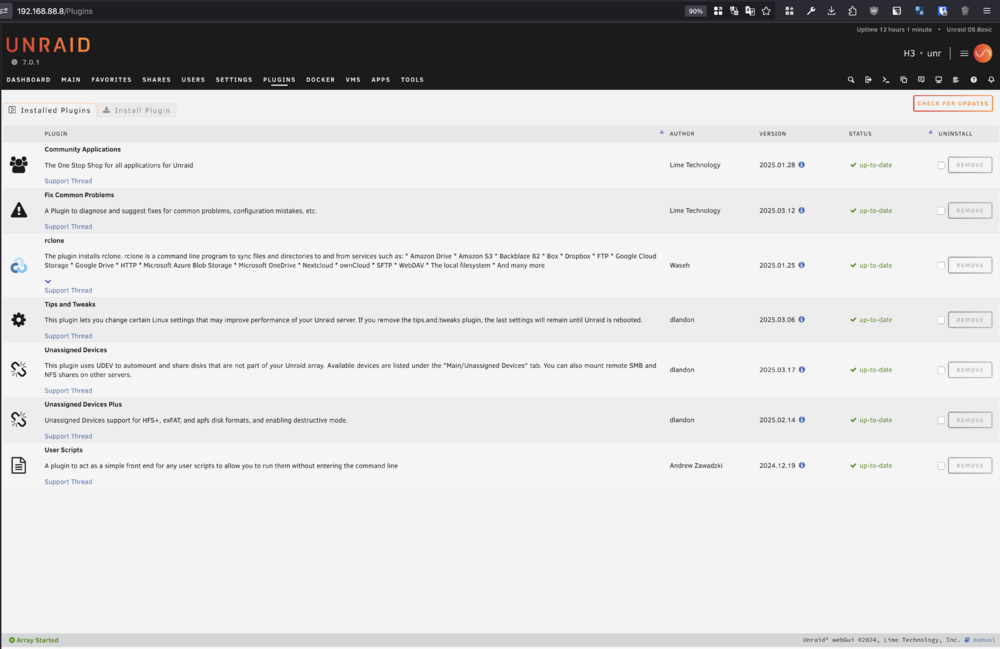Image resolution: width=1000 pixels, height=649 pixels.
Task: Open the search magnifier in Unraid header
Action: click(x=851, y=80)
